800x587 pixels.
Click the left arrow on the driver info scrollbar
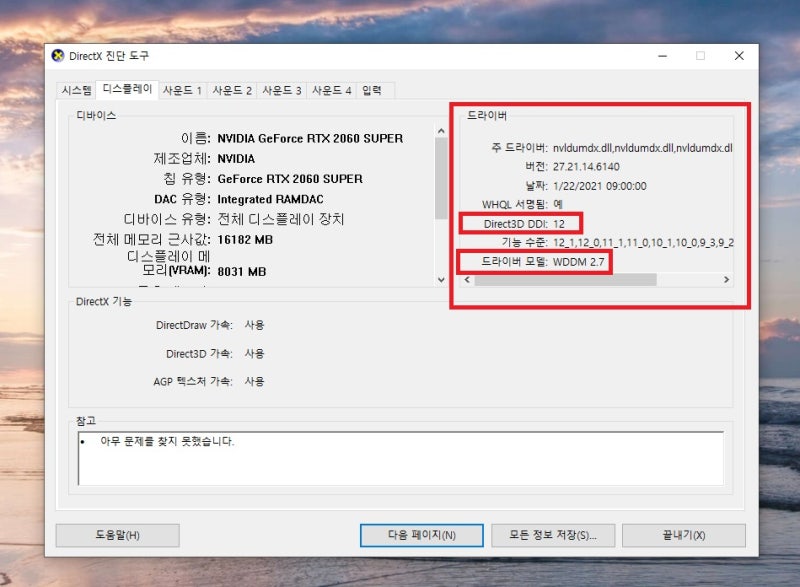point(467,280)
